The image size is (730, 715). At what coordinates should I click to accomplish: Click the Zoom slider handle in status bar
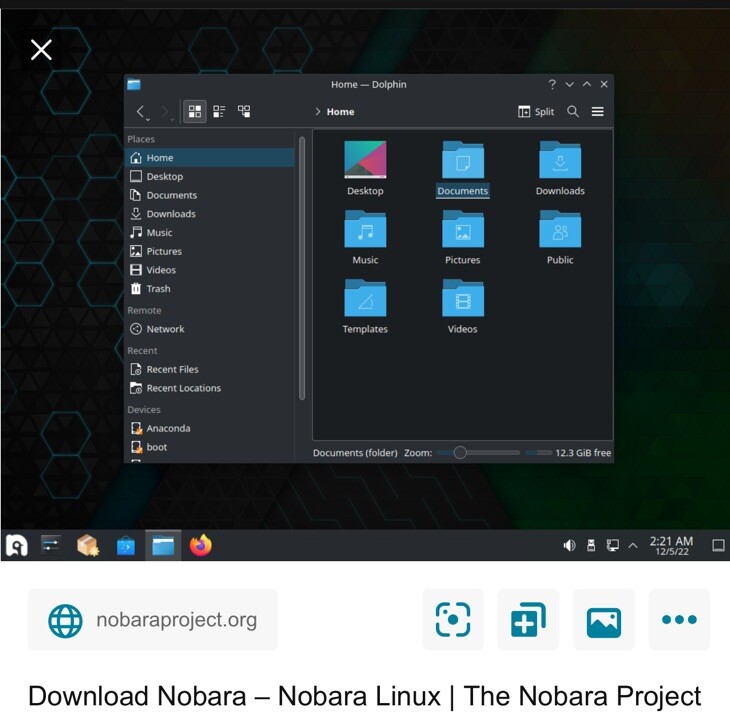click(x=460, y=452)
